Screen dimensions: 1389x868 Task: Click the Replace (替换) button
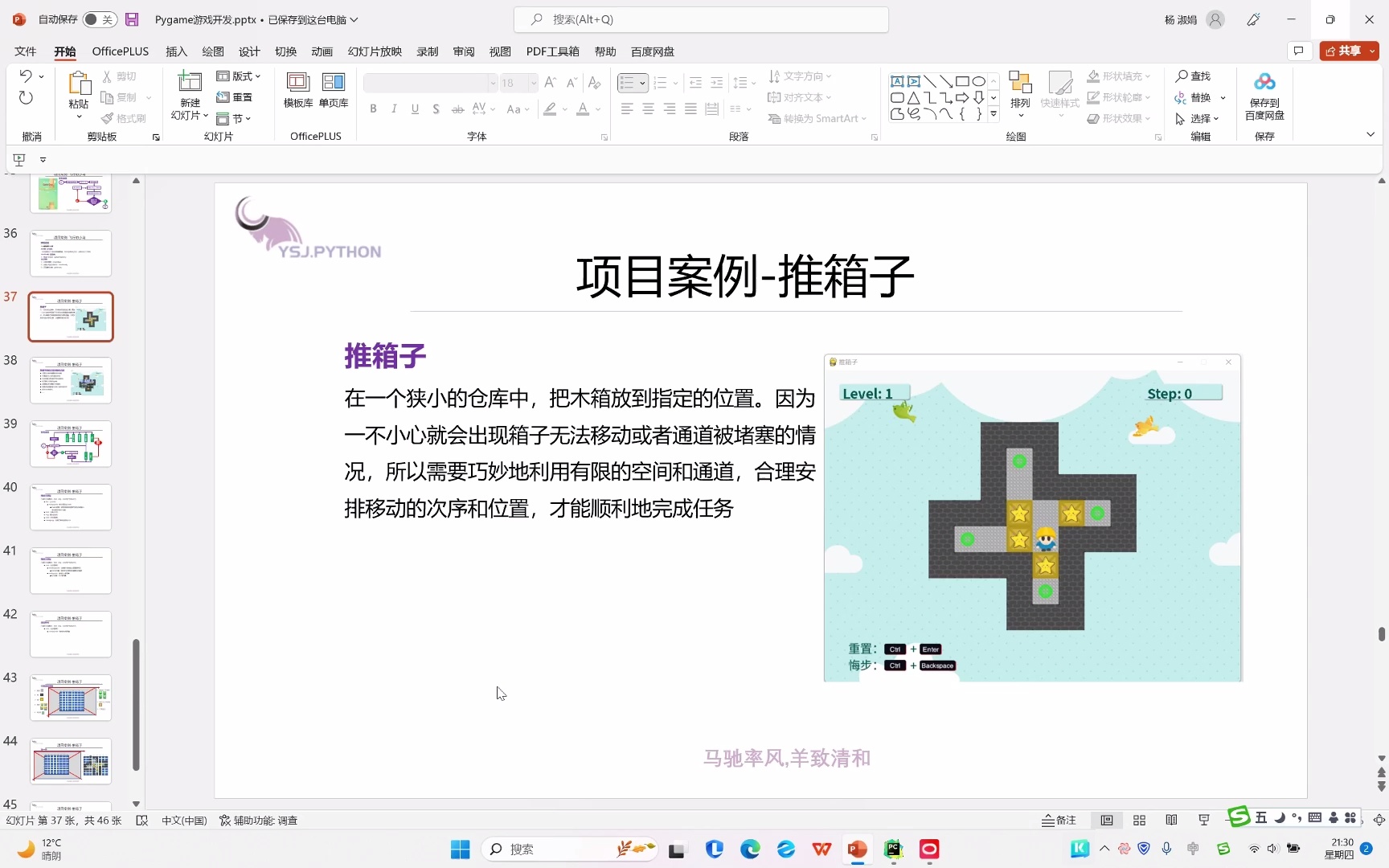(x=1193, y=97)
